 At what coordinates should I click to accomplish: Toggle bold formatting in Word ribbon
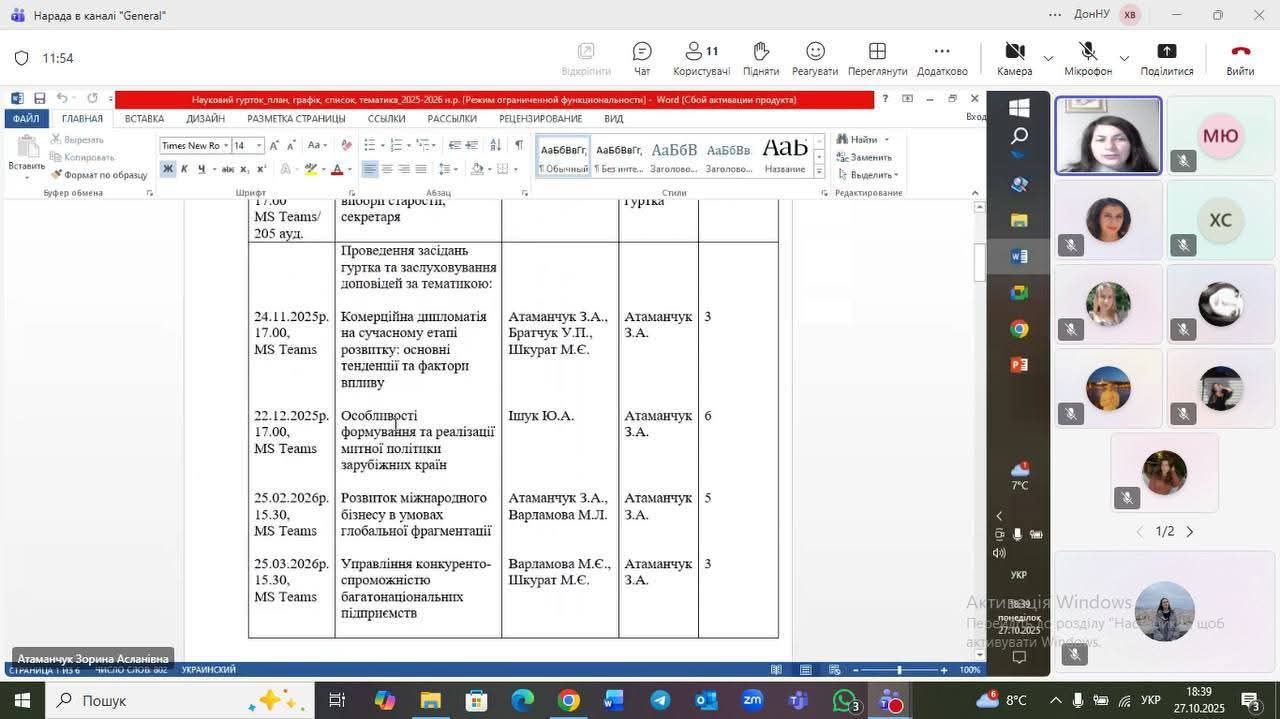click(x=168, y=169)
